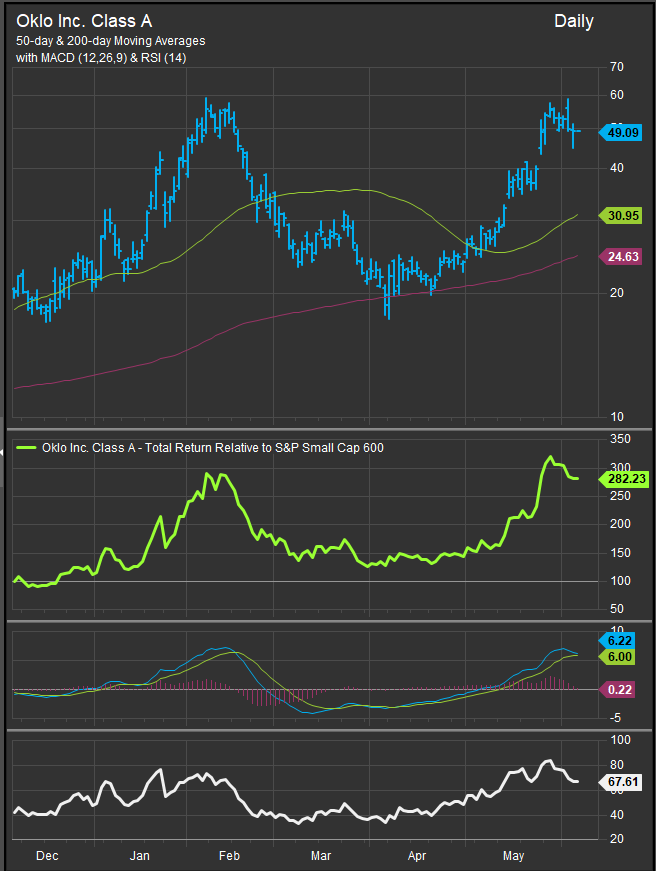Click the 80 RSI axis label
The width and height of the screenshot is (656, 871).
click(617, 765)
